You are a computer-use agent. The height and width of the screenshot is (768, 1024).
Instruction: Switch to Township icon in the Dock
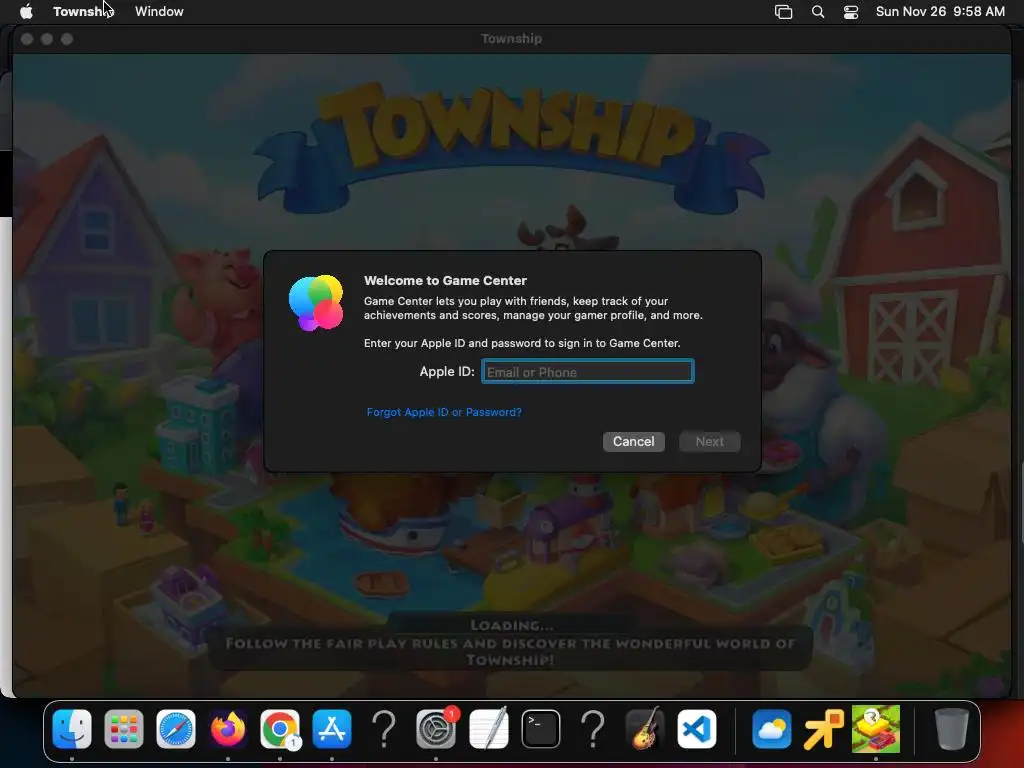coord(876,728)
